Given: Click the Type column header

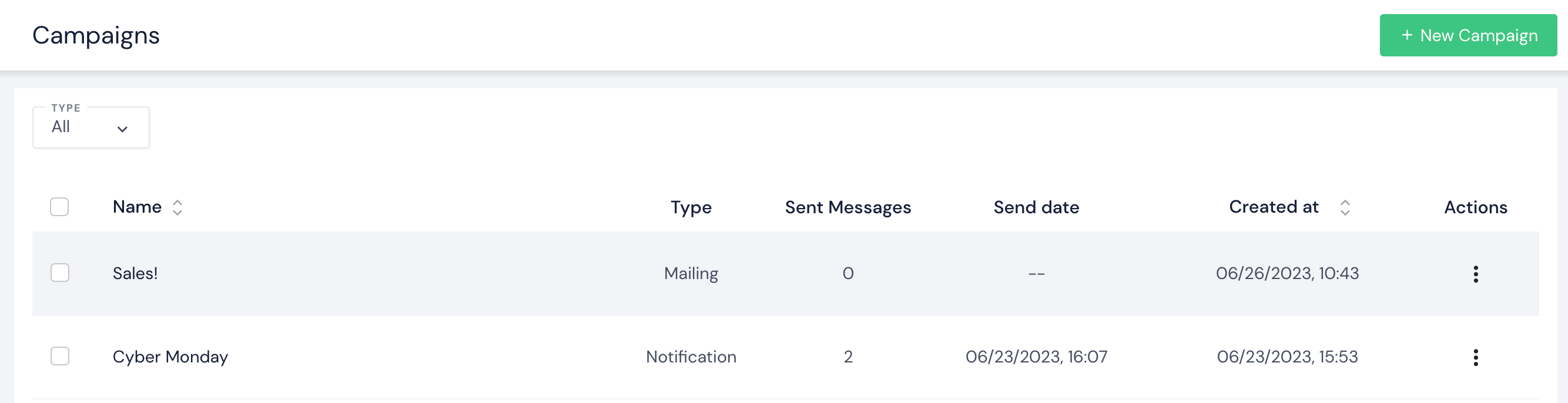Looking at the screenshot, I should pyautogui.click(x=691, y=207).
